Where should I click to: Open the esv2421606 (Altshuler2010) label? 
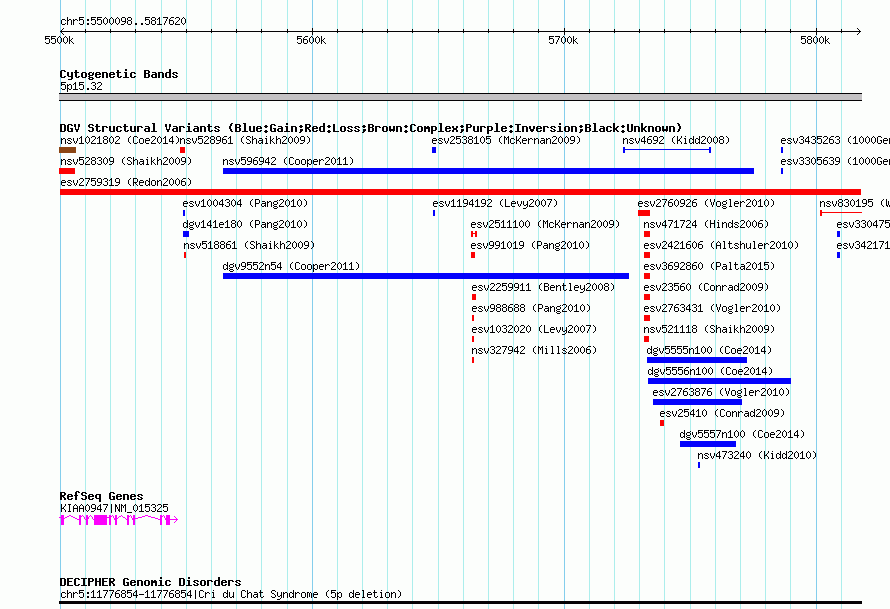[721, 245]
